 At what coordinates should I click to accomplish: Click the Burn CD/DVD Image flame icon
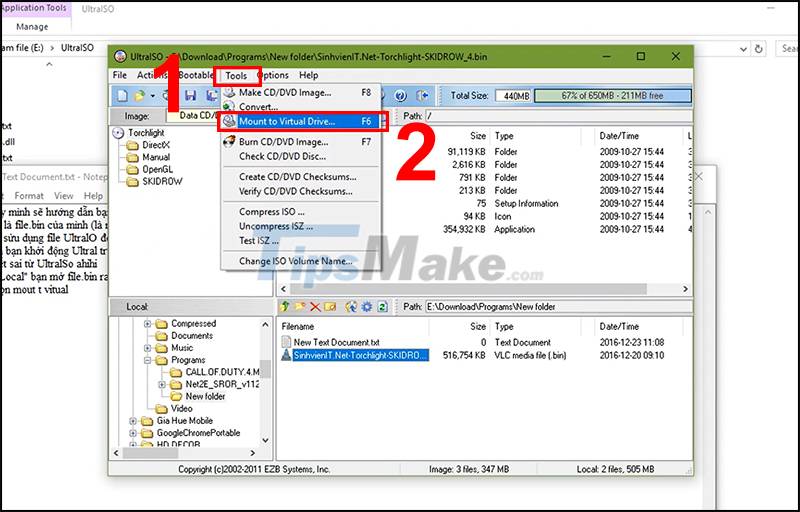230,141
